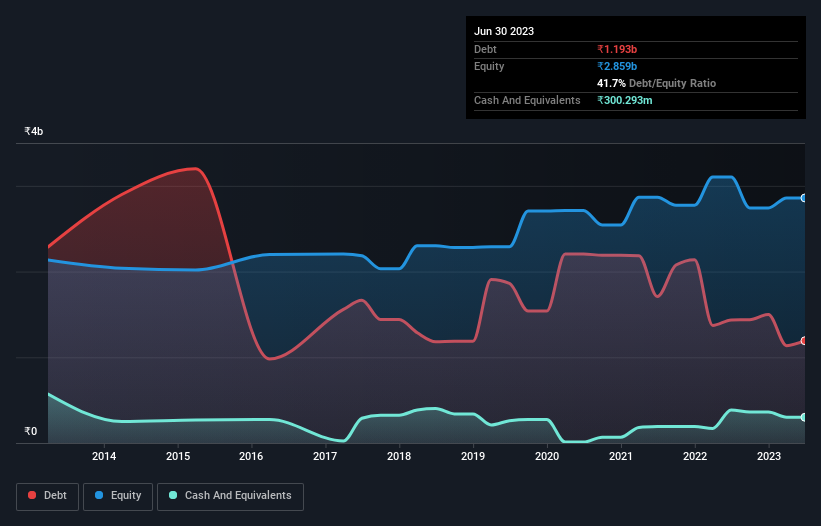Click the 2017 x-axis label
Image resolution: width=821 pixels, height=526 pixels.
point(325,456)
